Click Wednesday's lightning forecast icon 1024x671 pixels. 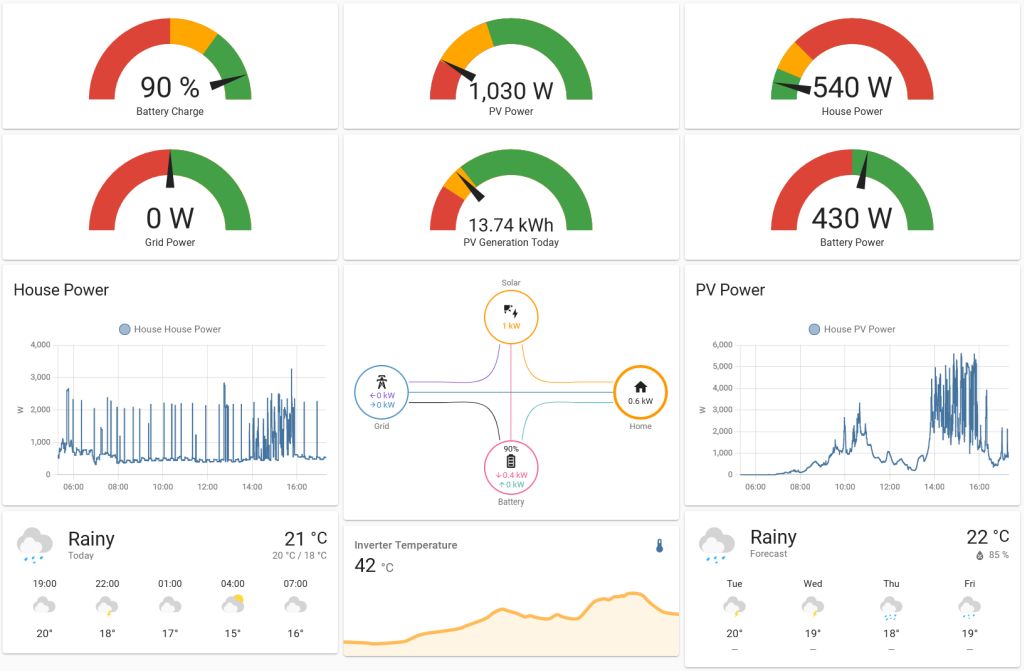point(812,606)
